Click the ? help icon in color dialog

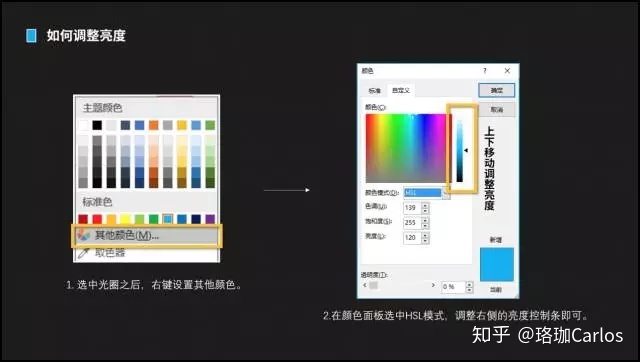tap(484, 71)
